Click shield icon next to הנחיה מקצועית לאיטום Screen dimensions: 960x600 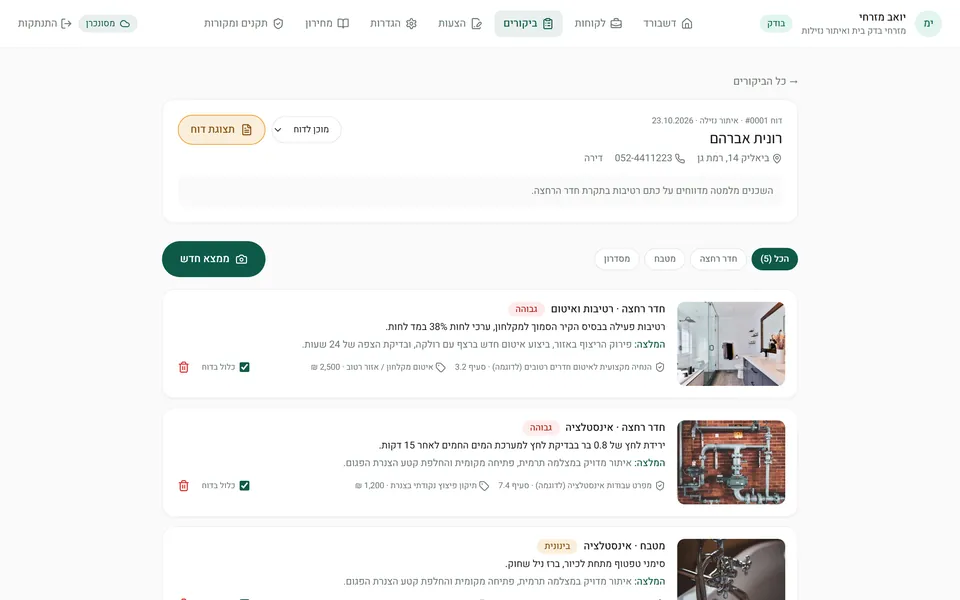[660, 367]
